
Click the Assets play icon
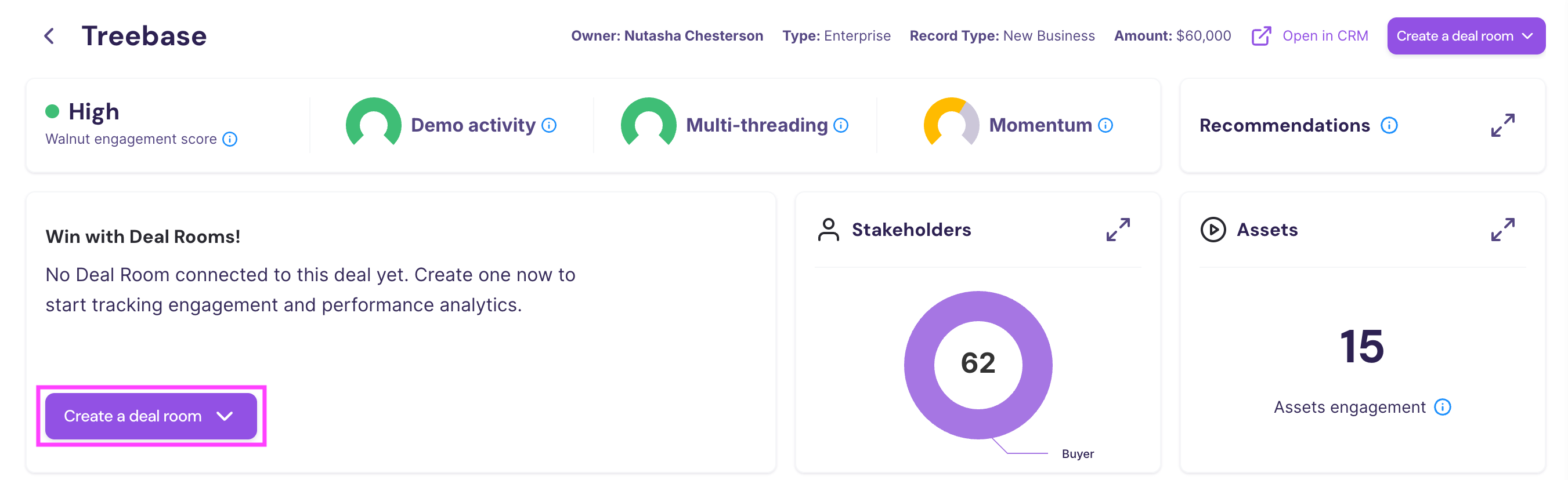coord(1213,230)
